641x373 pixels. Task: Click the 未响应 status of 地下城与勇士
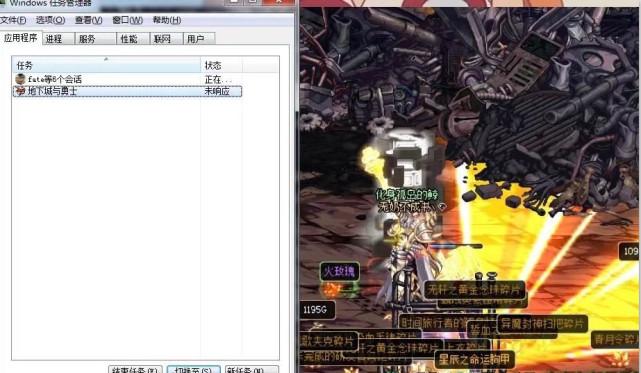(217, 91)
